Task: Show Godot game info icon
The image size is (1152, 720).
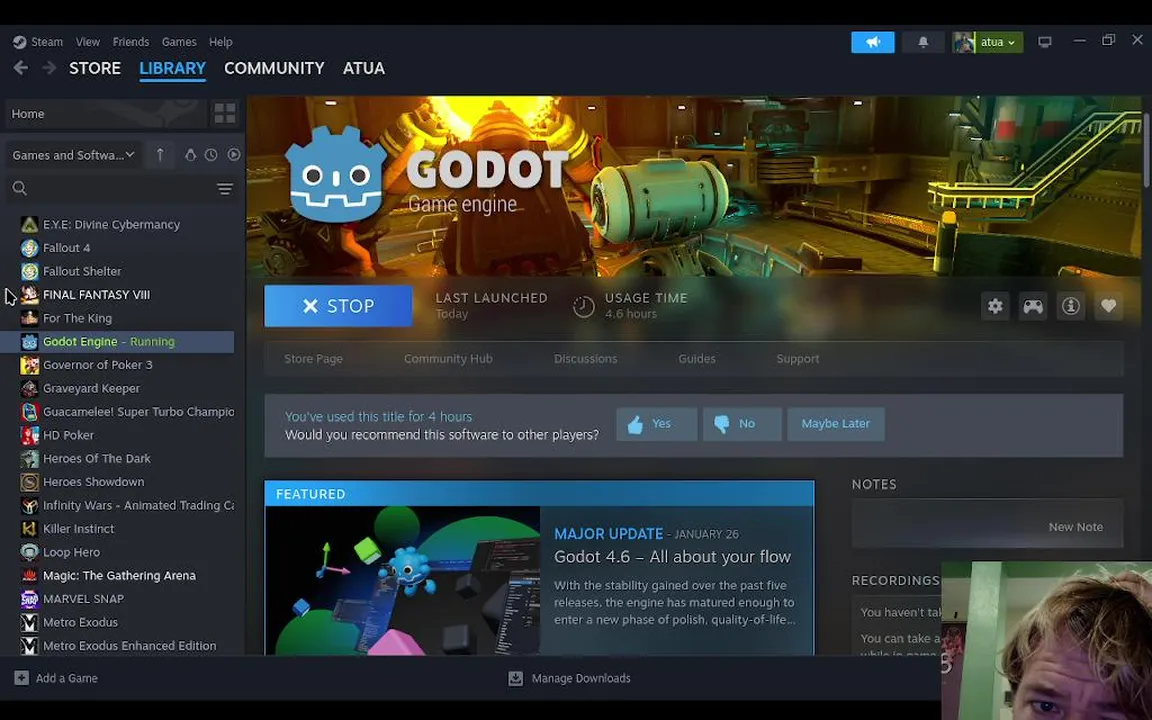Action: tap(1070, 306)
